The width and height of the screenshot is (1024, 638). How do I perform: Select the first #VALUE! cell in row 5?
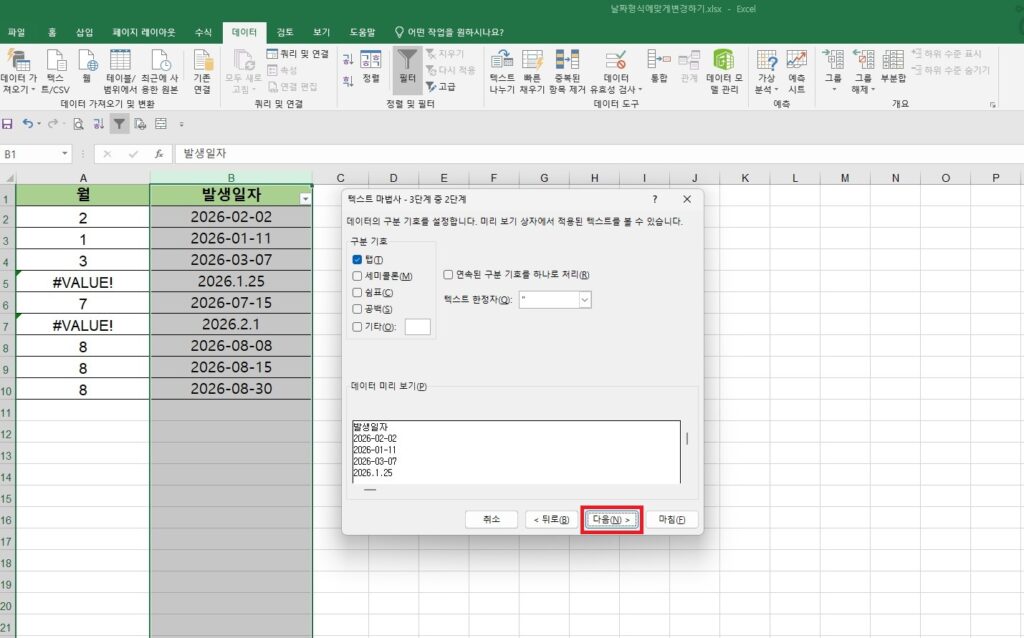[83, 282]
